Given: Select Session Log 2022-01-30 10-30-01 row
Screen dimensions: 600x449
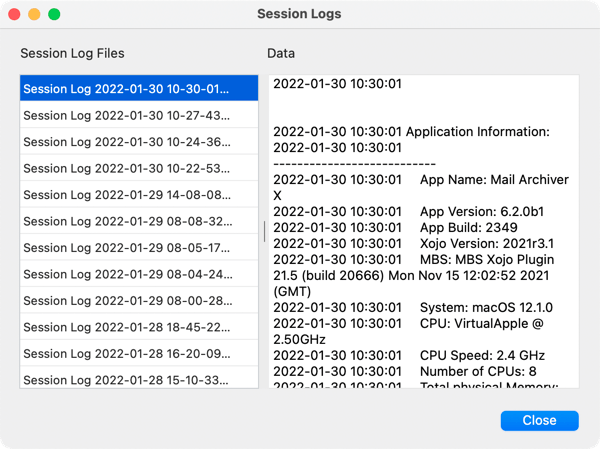Looking at the screenshot, I should coord(139,88).
